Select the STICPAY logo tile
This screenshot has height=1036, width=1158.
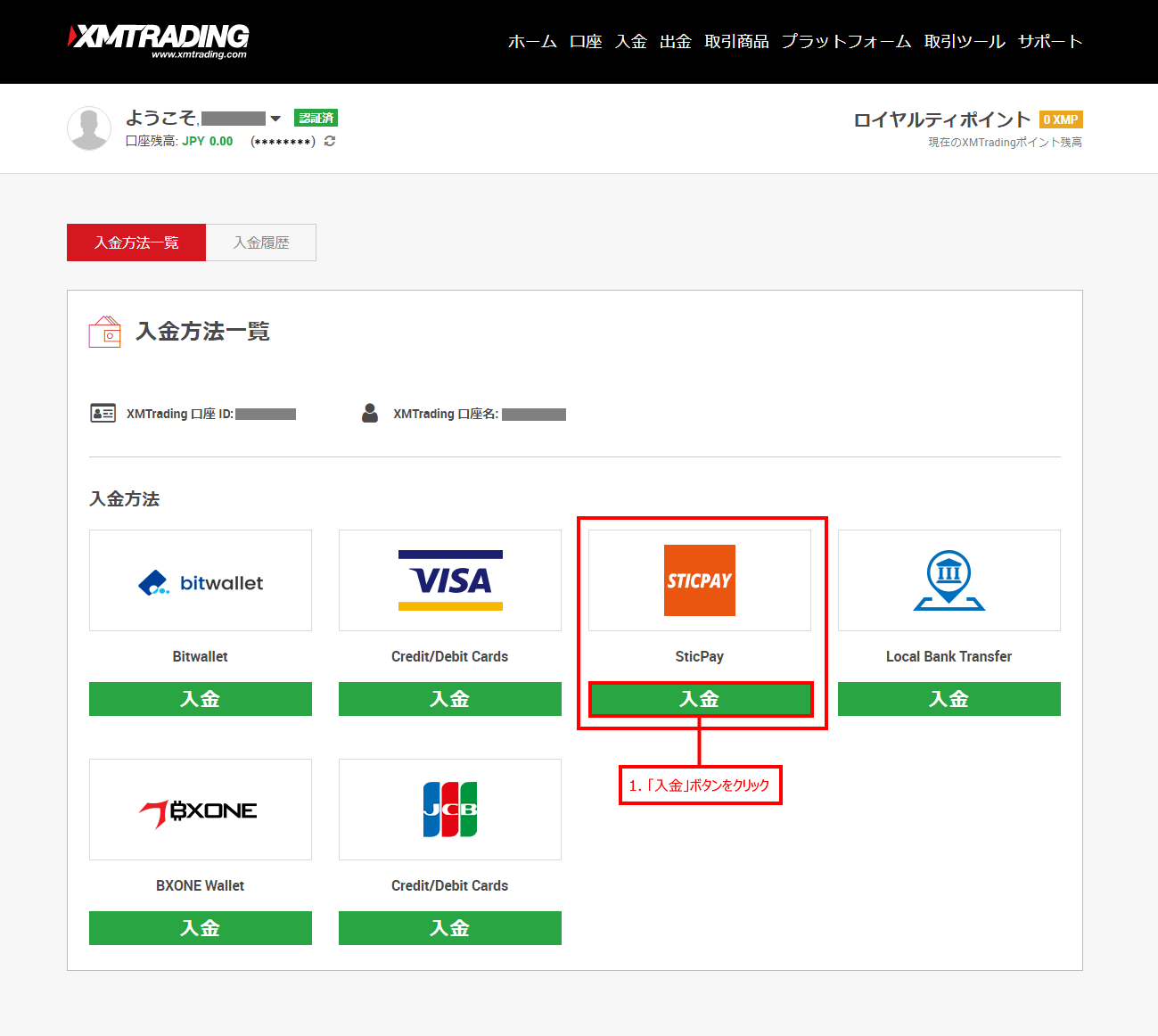[x=700, y=580]
